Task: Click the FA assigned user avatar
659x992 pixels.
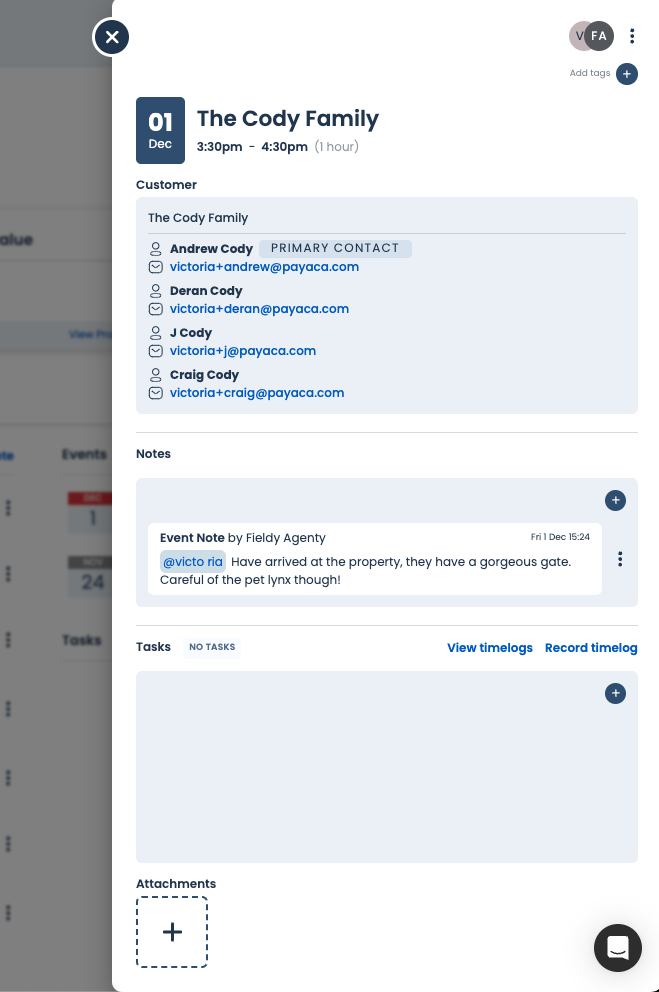Action: click(x=599, y=36)
